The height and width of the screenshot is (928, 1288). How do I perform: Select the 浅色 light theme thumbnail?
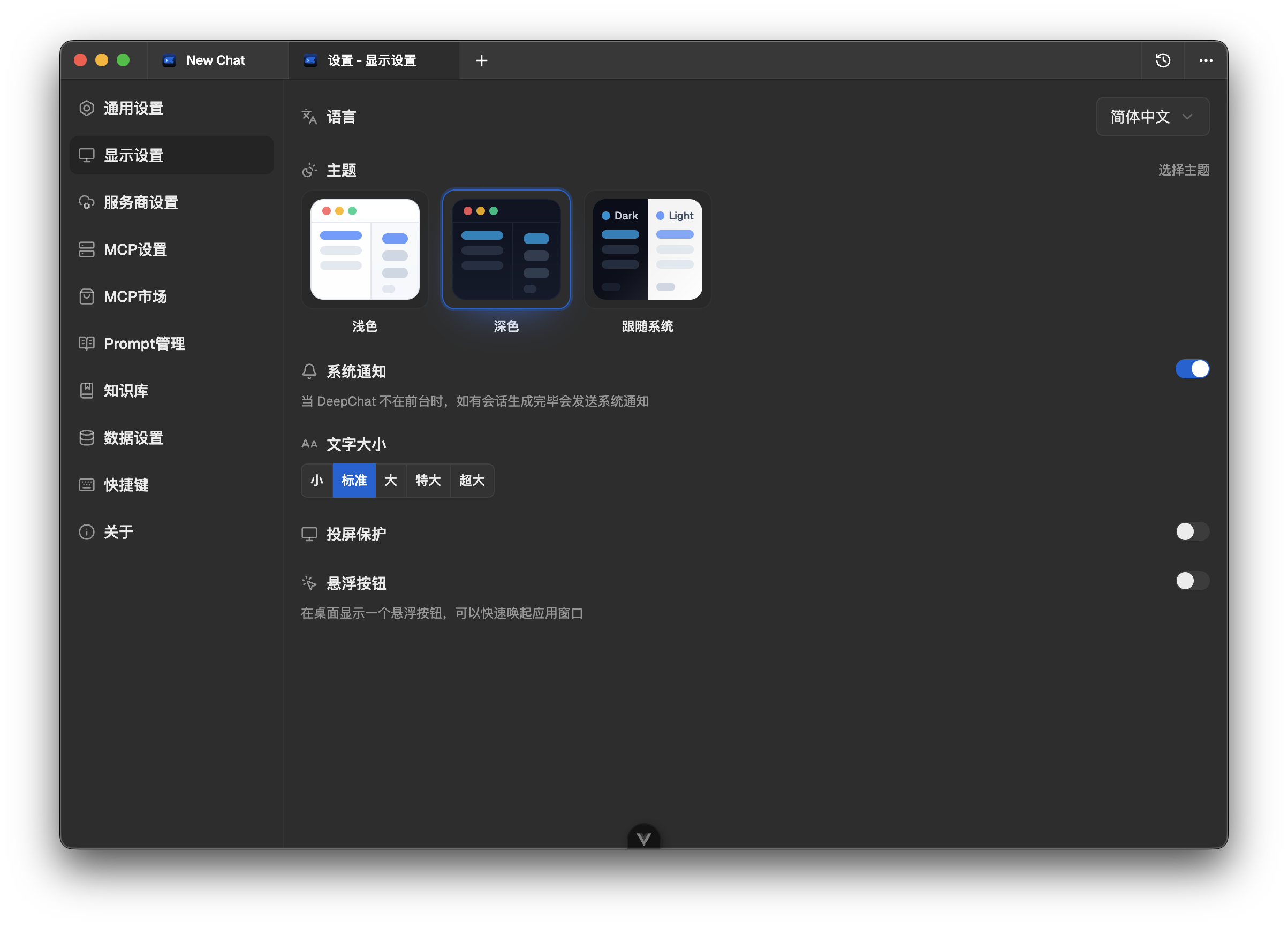point(365,250)
